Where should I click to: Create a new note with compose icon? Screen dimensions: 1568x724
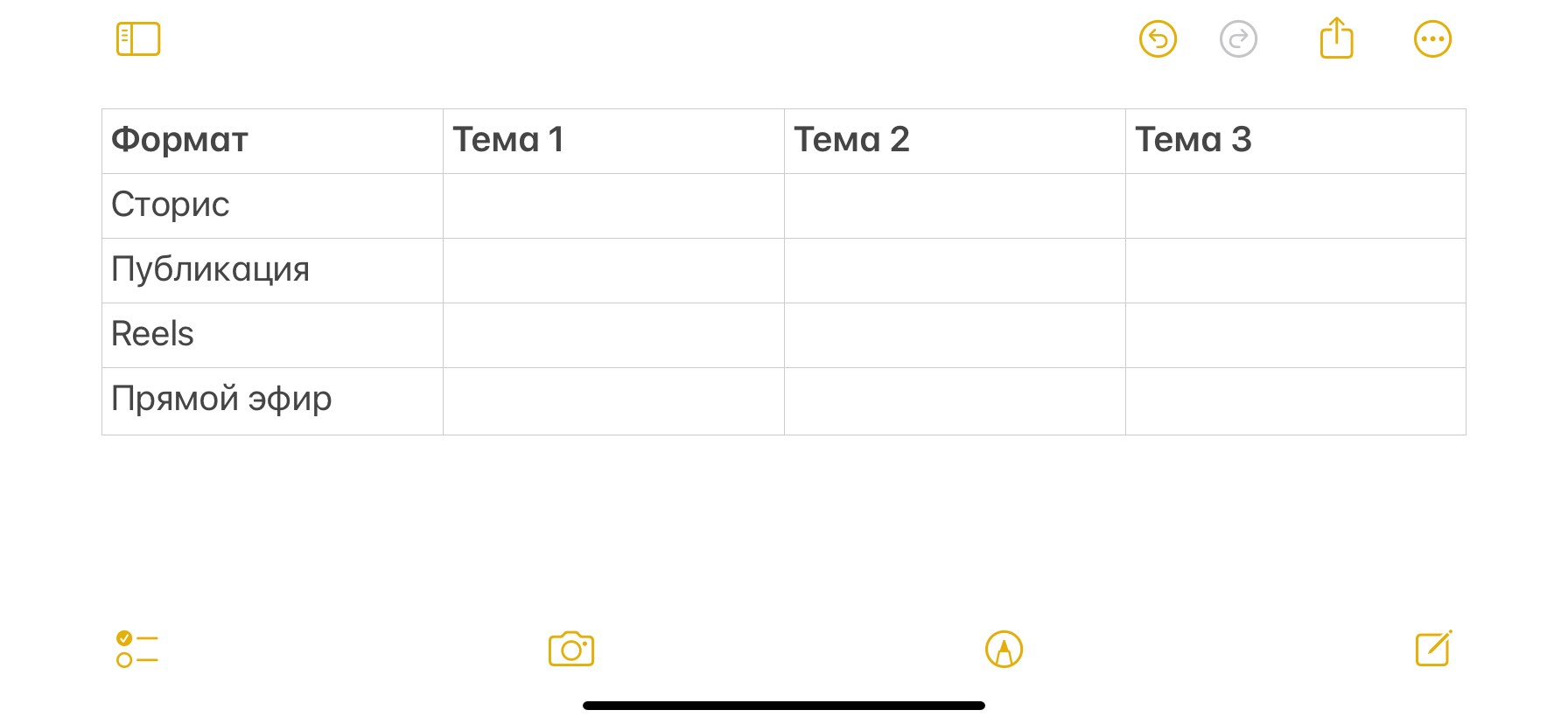pos(1433,649)
